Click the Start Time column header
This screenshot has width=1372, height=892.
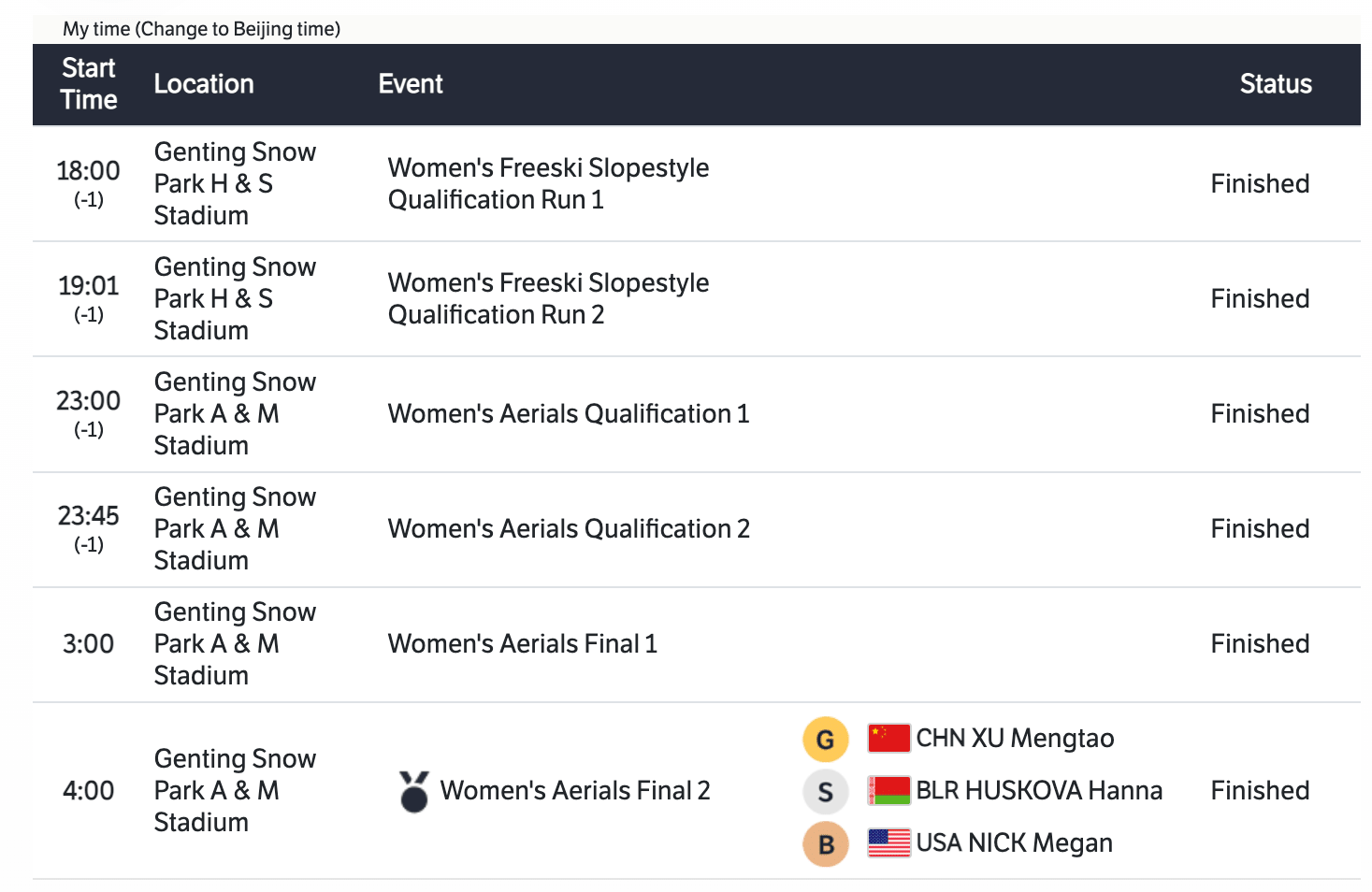coord(89,84)
